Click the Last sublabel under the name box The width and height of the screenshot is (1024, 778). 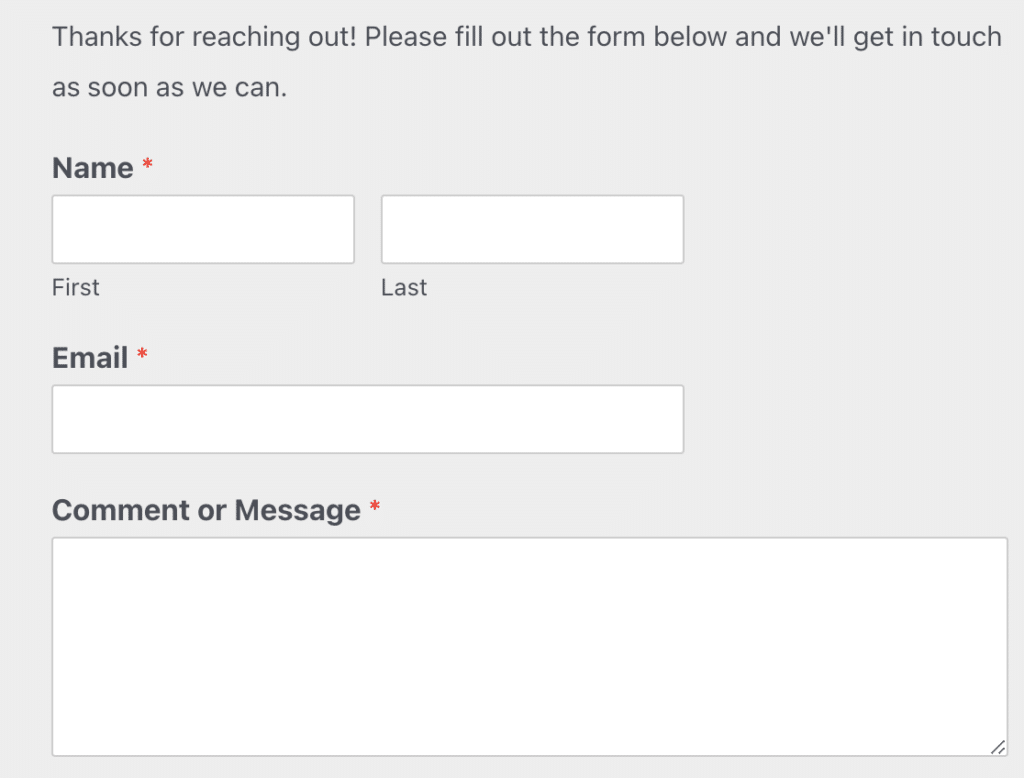[x=403, y=287]
